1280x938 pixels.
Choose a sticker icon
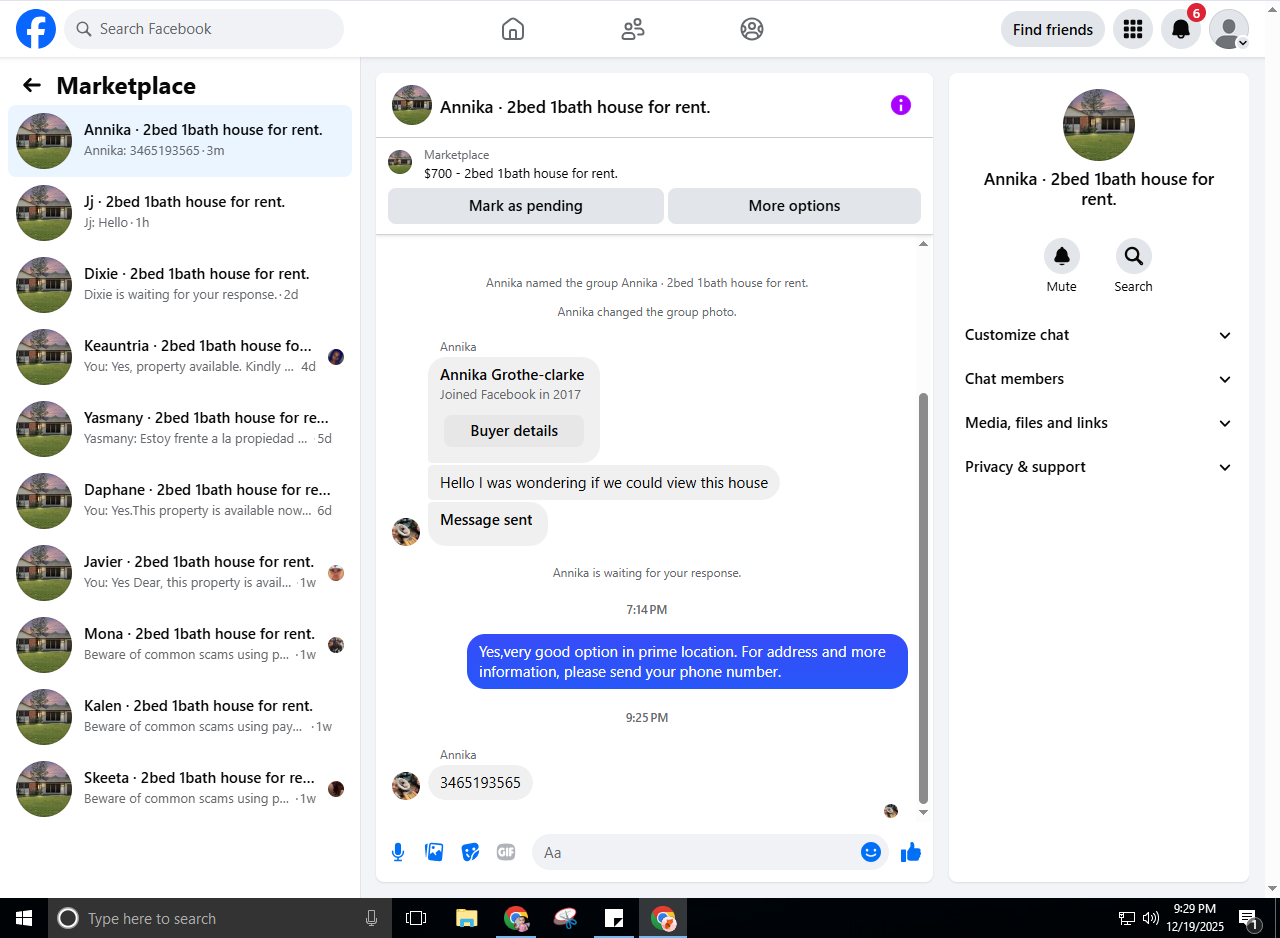click(470, 852)
